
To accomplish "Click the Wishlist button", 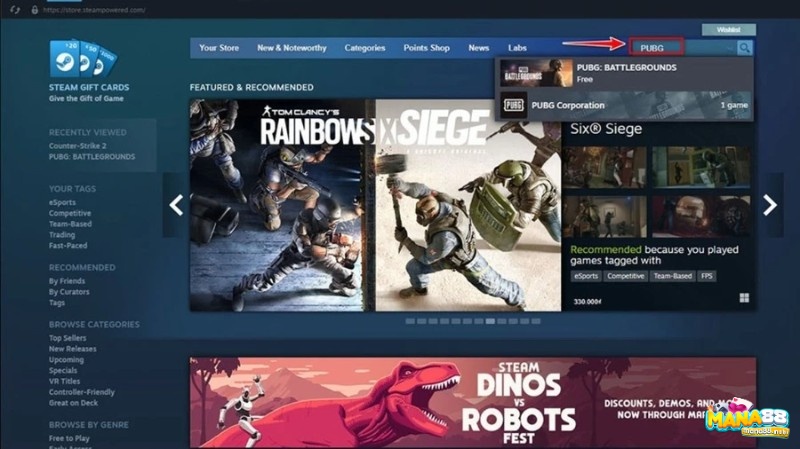I will click(x=729, y=30).
